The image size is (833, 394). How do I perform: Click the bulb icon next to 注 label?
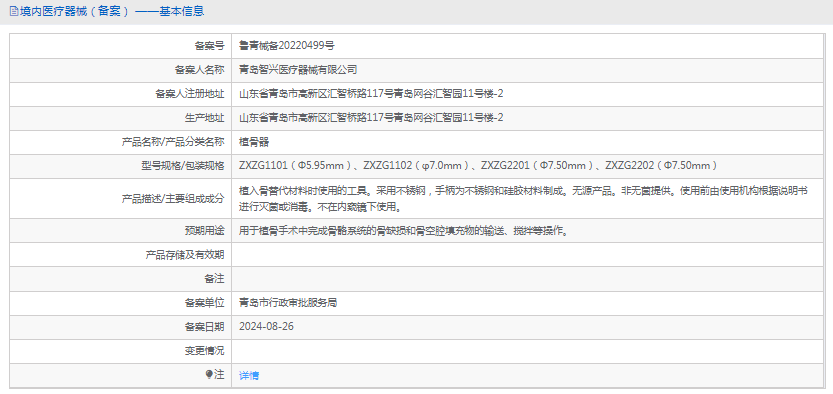[x=209, y=375]
